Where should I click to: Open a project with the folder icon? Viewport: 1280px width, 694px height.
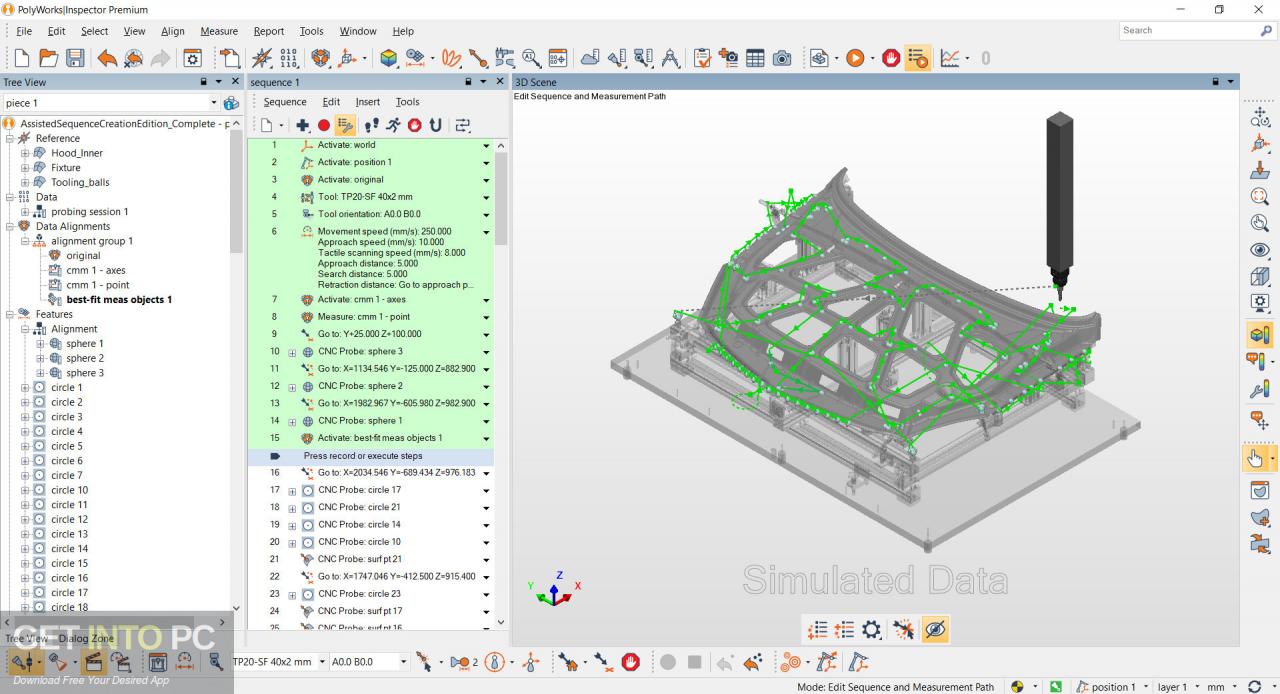pos(48,59)
